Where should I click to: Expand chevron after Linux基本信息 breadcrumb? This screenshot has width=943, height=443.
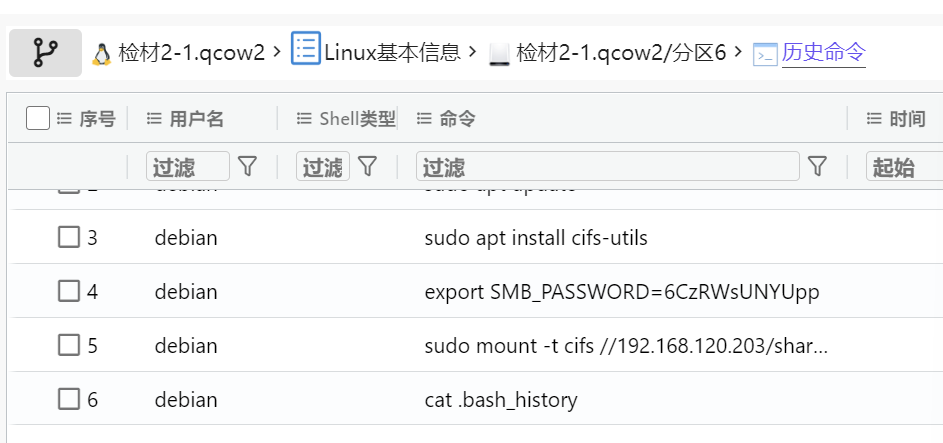coord(472,52)
